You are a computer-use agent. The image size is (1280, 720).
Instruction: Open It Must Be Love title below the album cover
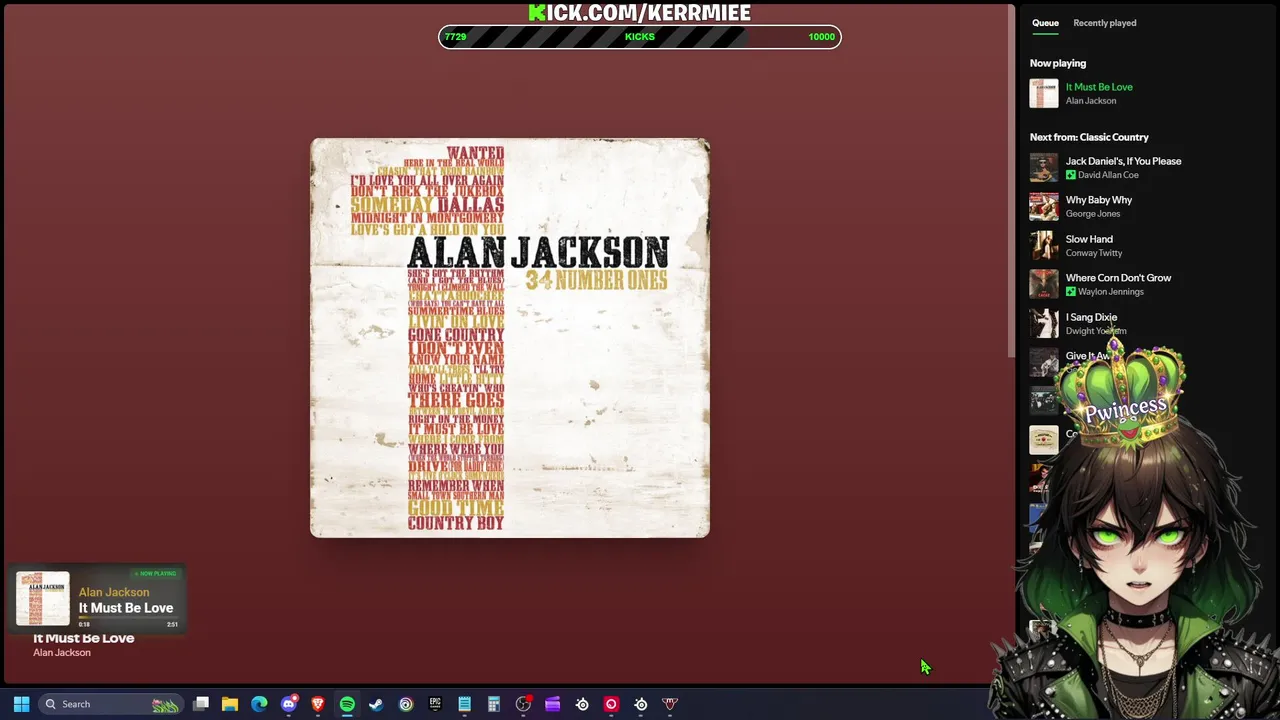84,638
